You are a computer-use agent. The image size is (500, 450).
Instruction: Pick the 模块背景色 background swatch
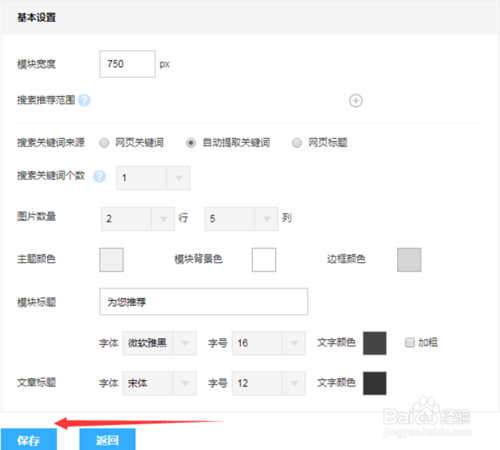[x=264, y=260]
